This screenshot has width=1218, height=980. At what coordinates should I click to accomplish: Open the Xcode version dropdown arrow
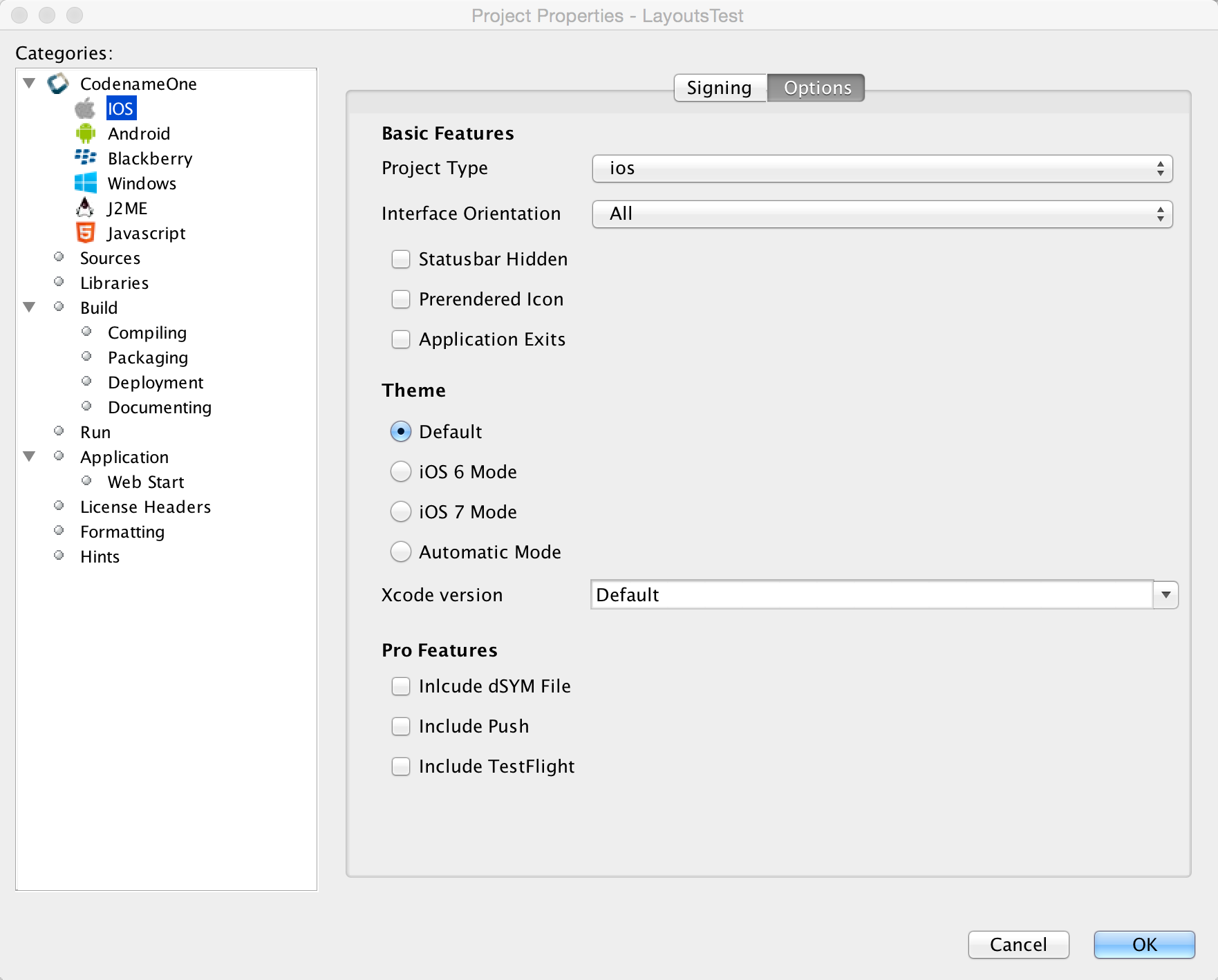pos(1166,594)
